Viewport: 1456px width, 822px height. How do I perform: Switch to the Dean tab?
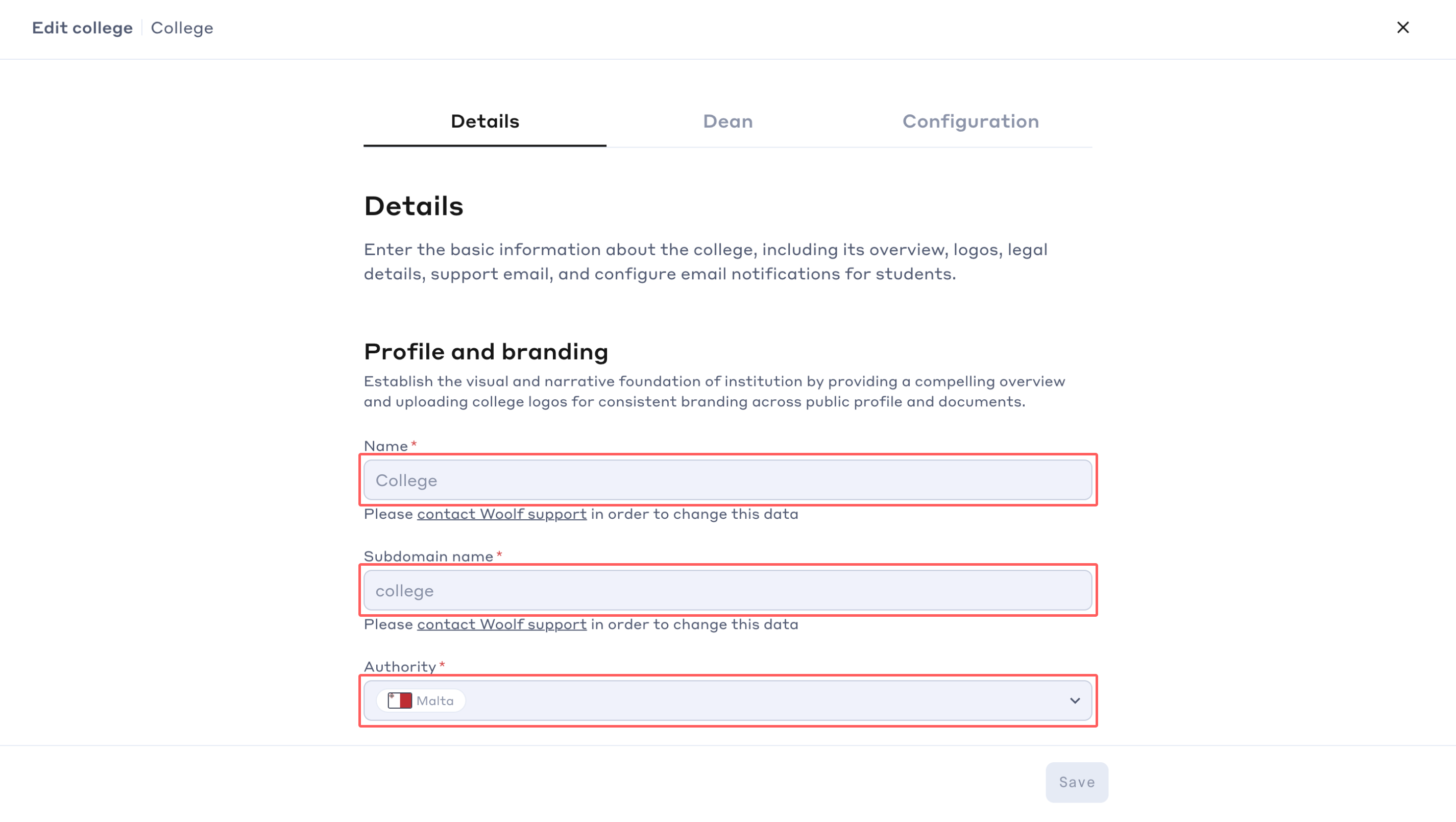(x=727, y=122)
